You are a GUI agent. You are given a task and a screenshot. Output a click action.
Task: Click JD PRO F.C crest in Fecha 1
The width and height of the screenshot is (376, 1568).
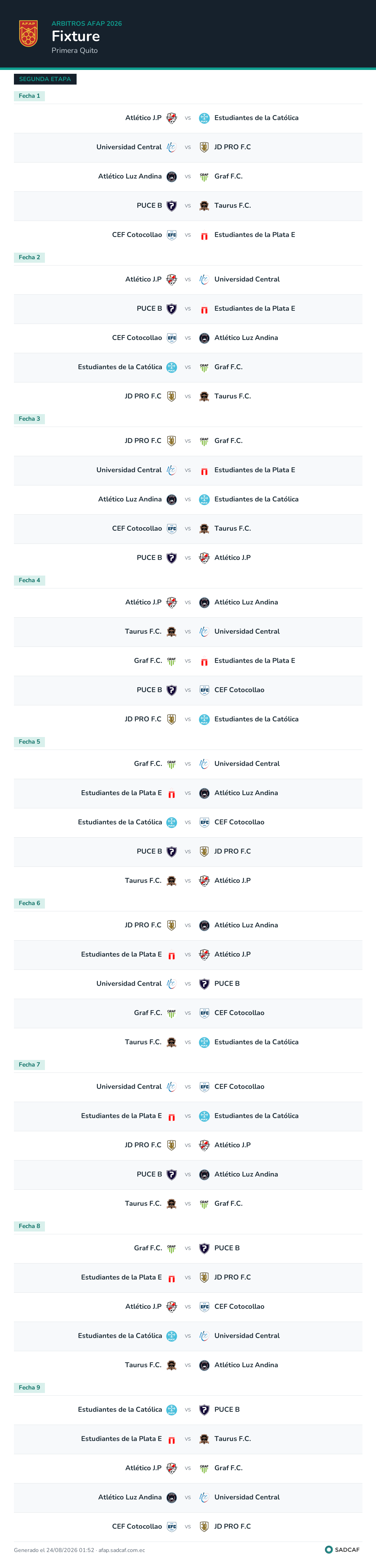coord(204,147)
